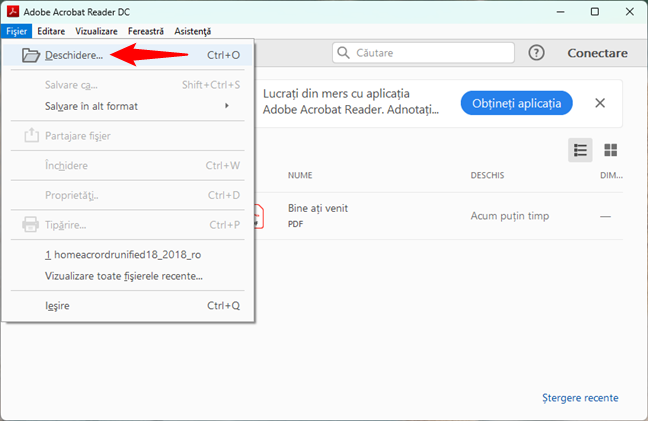Viewport: 648px width, 421px height.
Task: Click the Acum puțin timp cell
Action: (x=510, y=216)
